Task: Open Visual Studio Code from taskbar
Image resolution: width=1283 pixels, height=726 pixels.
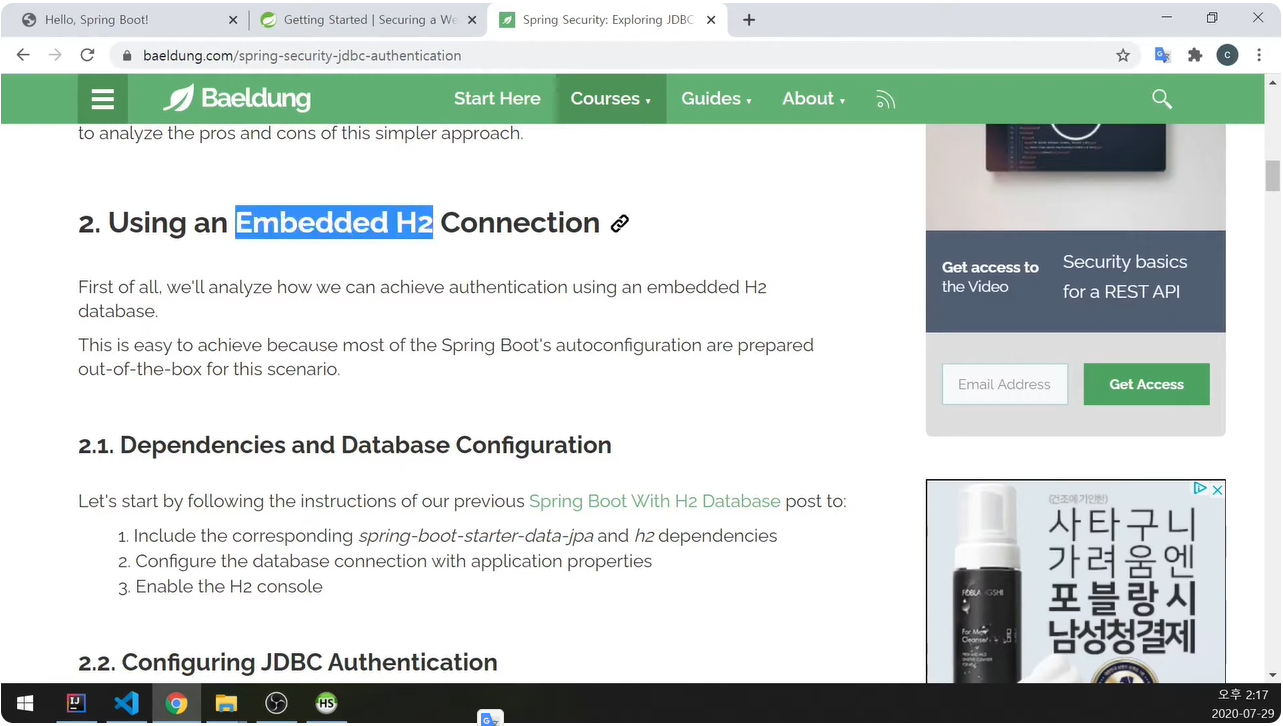Action: [126, 703]
